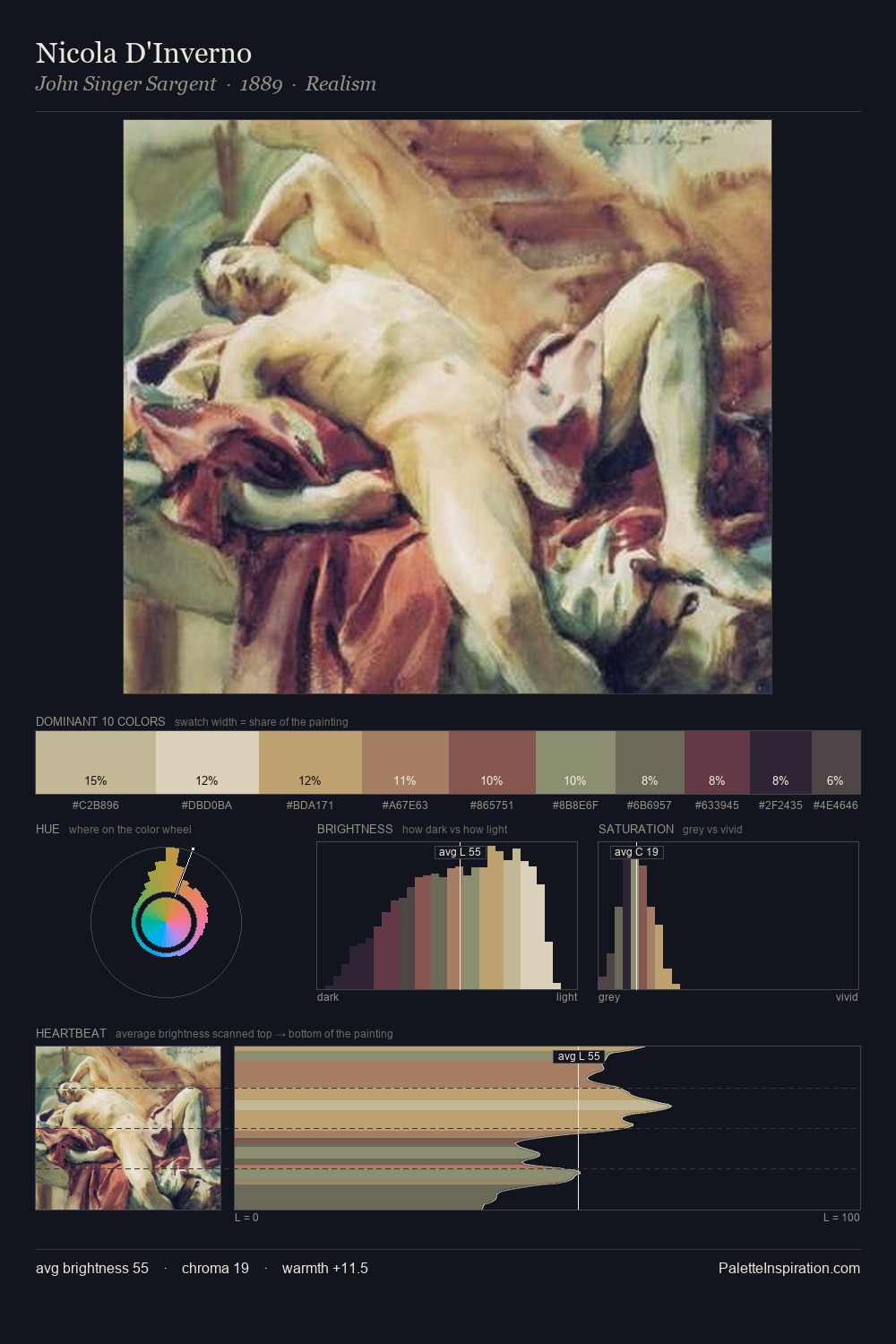Click the title Nicola D'Inverno
896x1344 pixels.
[x=143, y=53]
